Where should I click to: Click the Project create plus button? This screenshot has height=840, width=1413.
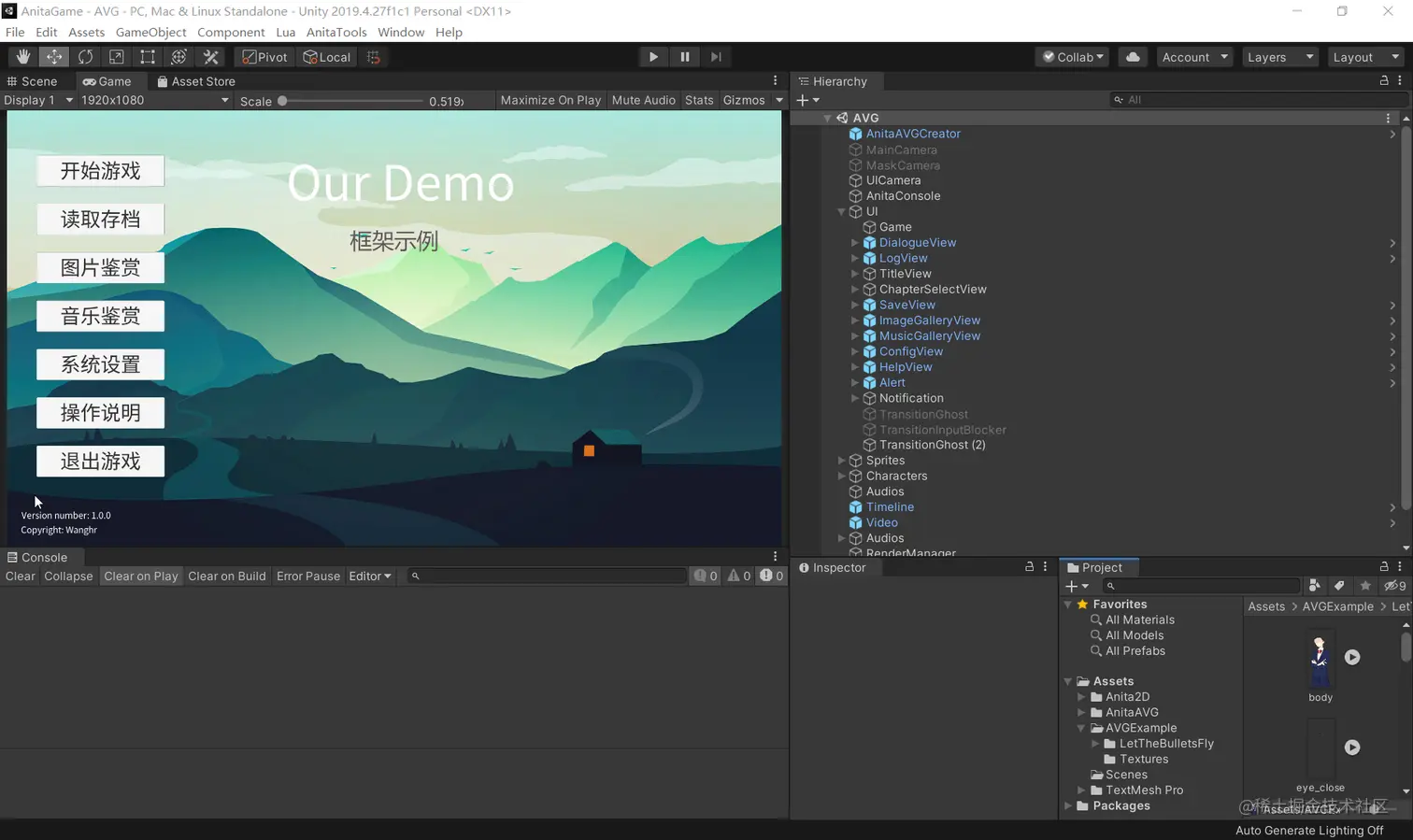pos(1077,586)
